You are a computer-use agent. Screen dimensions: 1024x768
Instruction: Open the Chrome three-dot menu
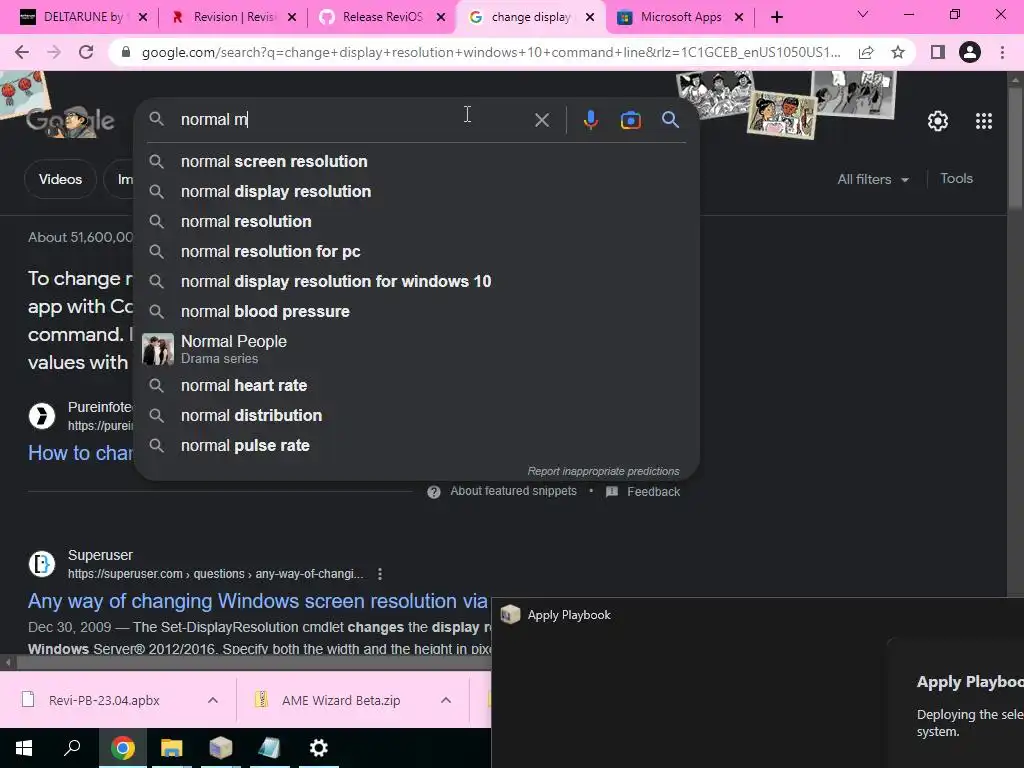[1002, 52]
